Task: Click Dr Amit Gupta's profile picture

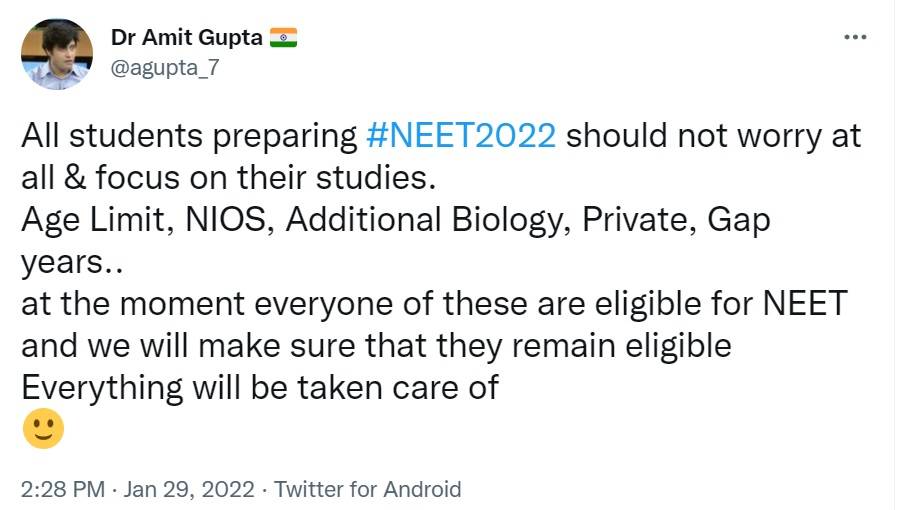Action: pos(57,55)
